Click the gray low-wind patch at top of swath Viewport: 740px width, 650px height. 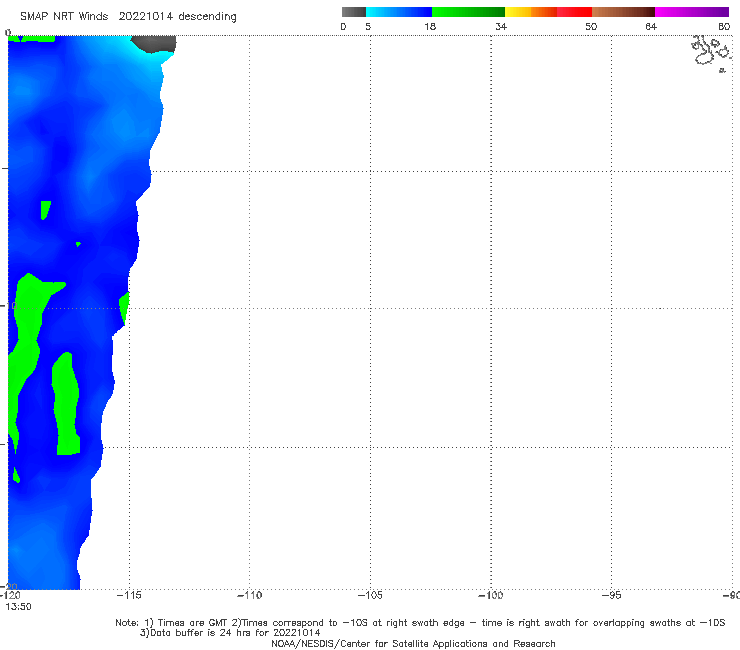coord(154,44)
